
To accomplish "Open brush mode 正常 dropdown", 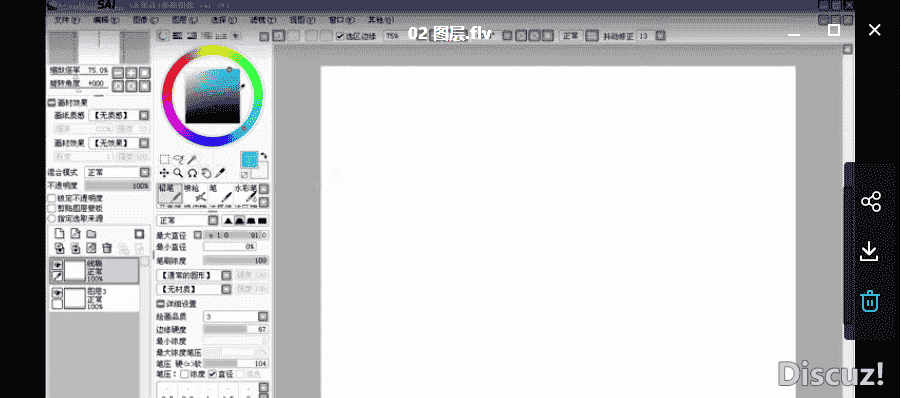I will pyautogui.click(x=213, y=221).
